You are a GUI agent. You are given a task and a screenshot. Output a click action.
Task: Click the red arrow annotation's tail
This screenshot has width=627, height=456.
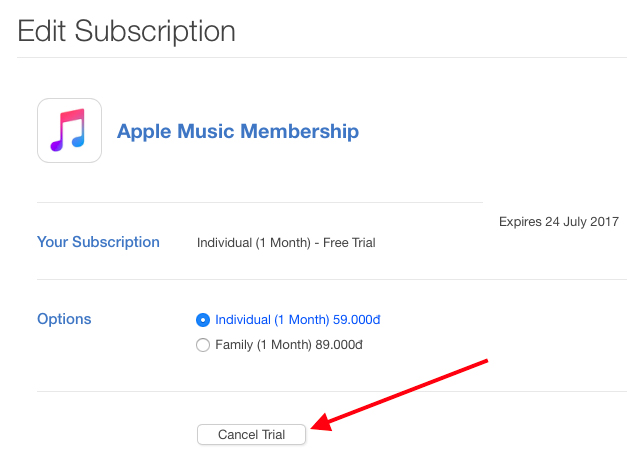click(x=484, y=361)
